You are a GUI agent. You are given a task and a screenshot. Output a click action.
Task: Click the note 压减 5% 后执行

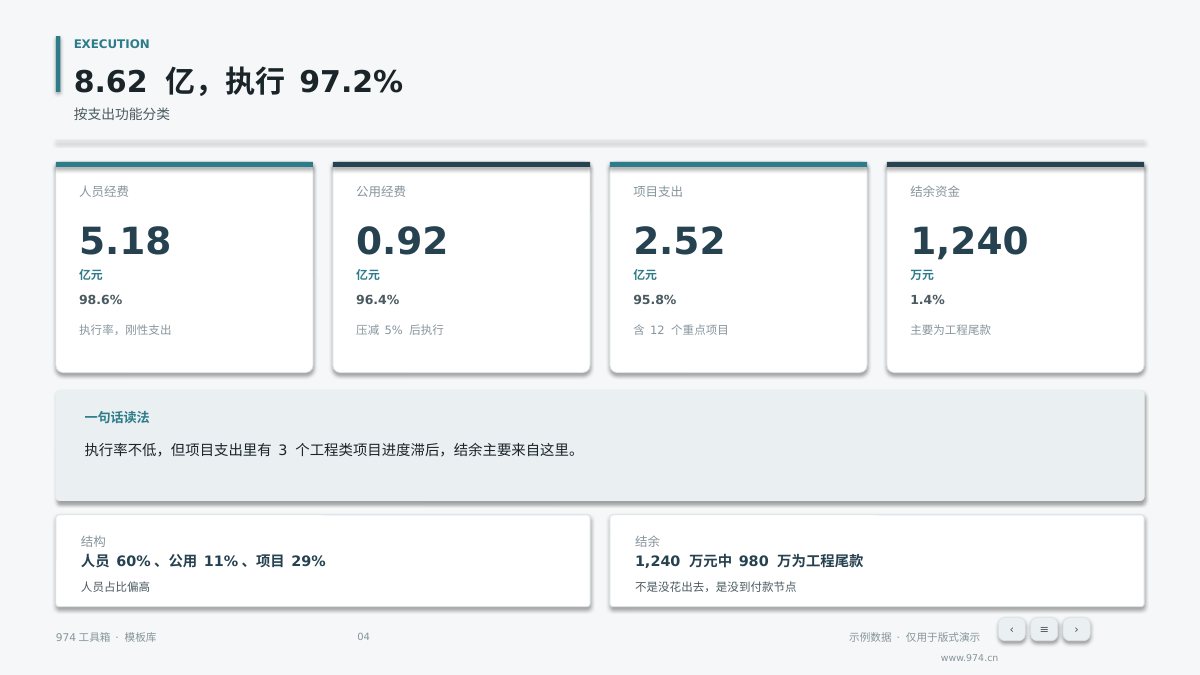click(400, 329)
